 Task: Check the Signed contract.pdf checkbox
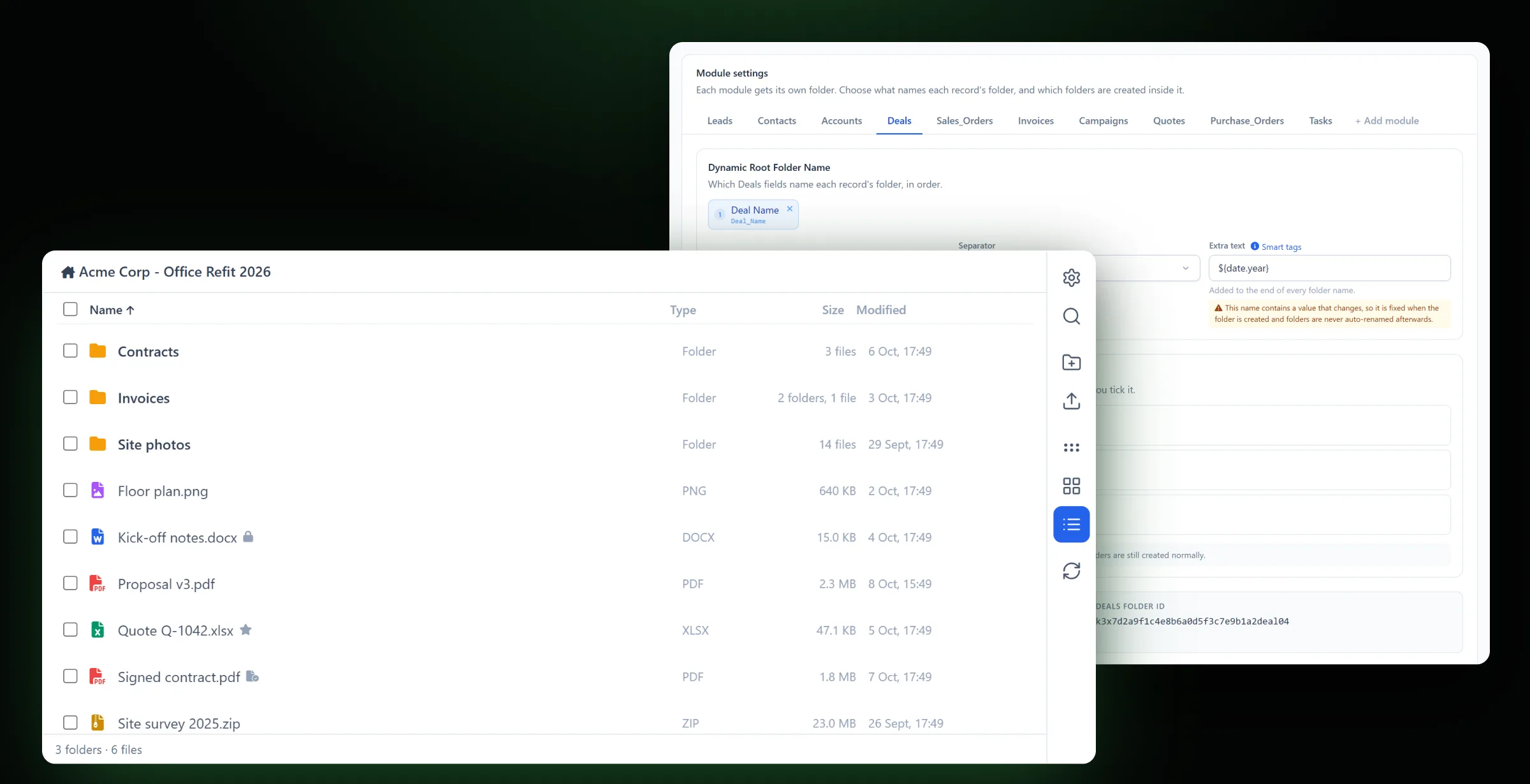70,676
